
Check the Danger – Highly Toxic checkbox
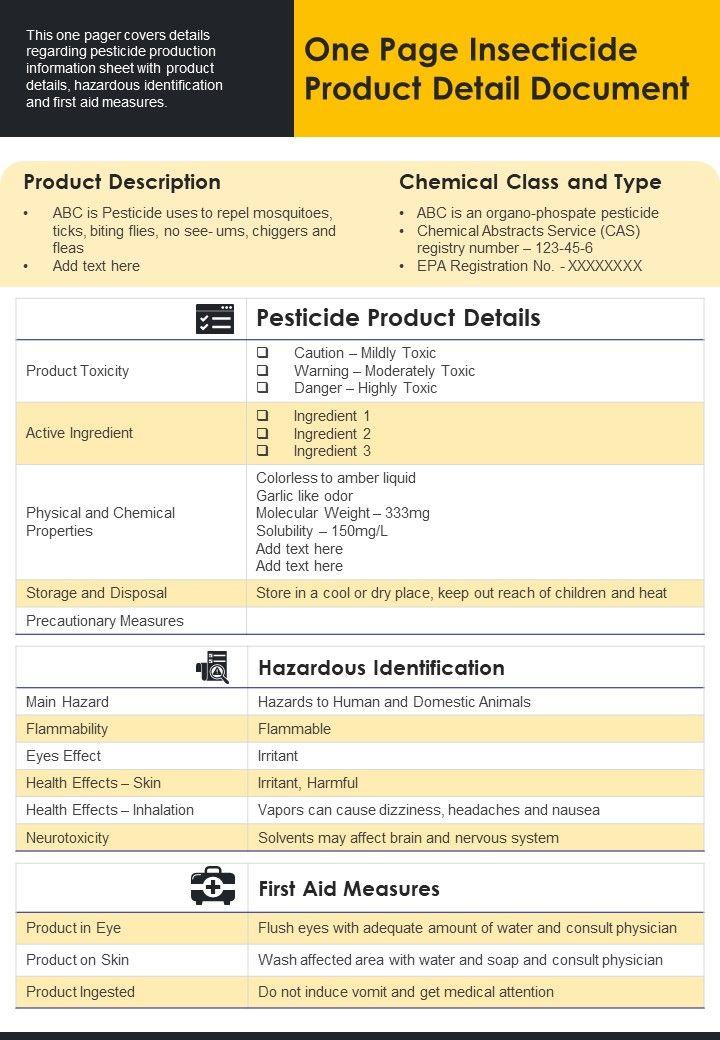coord(262,388)
